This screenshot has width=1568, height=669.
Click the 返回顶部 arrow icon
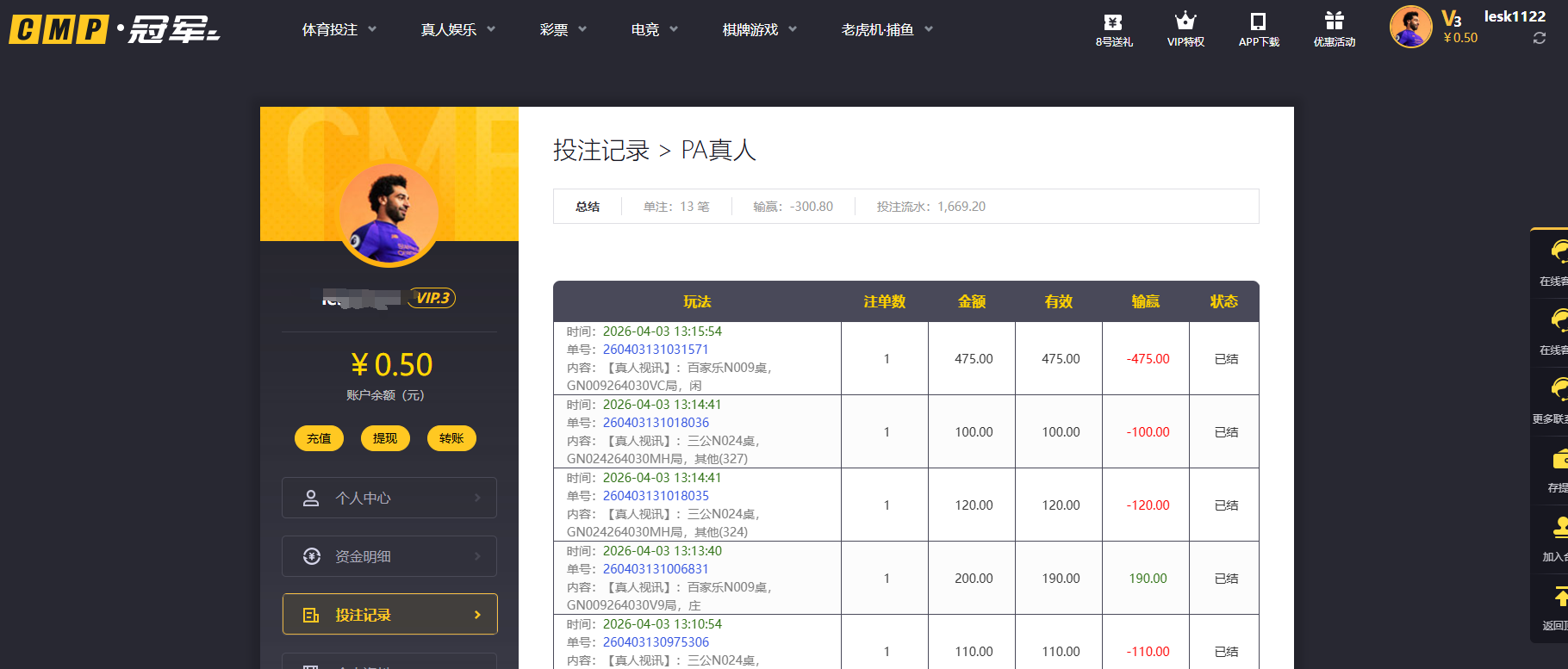point(1560,596)
